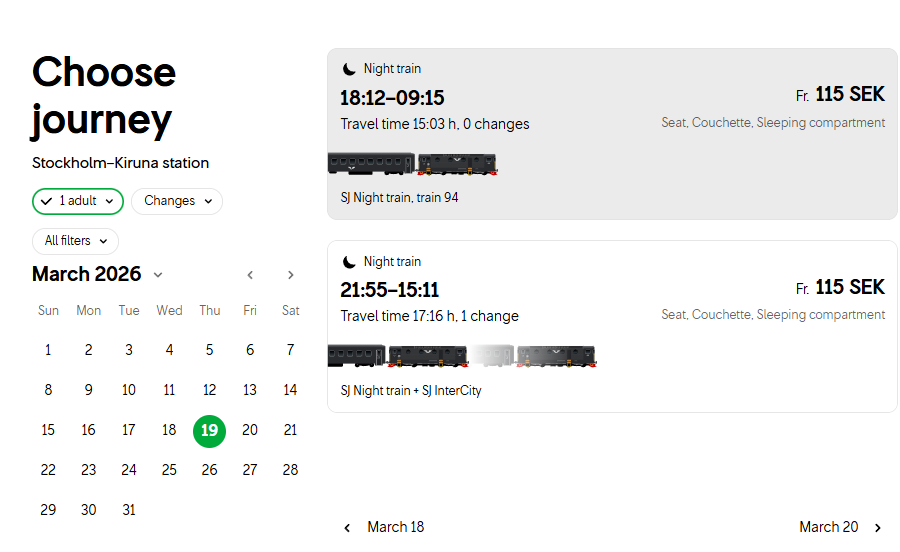Select March 26 in the calendar
Screen dimensions: 900x552
210,471
